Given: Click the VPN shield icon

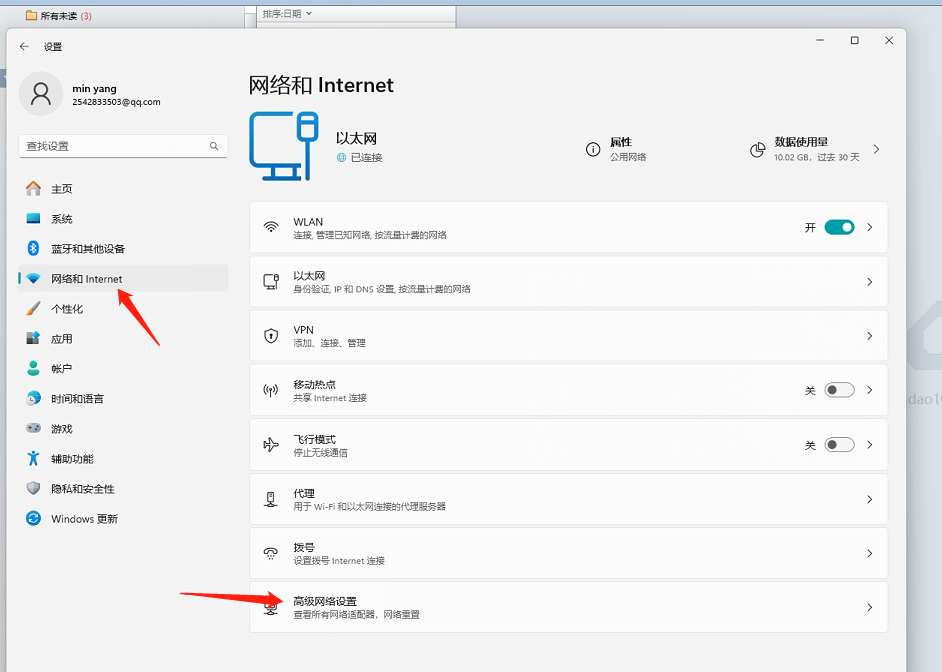Looking at the screenshot, I should click(x=270, y=336).
